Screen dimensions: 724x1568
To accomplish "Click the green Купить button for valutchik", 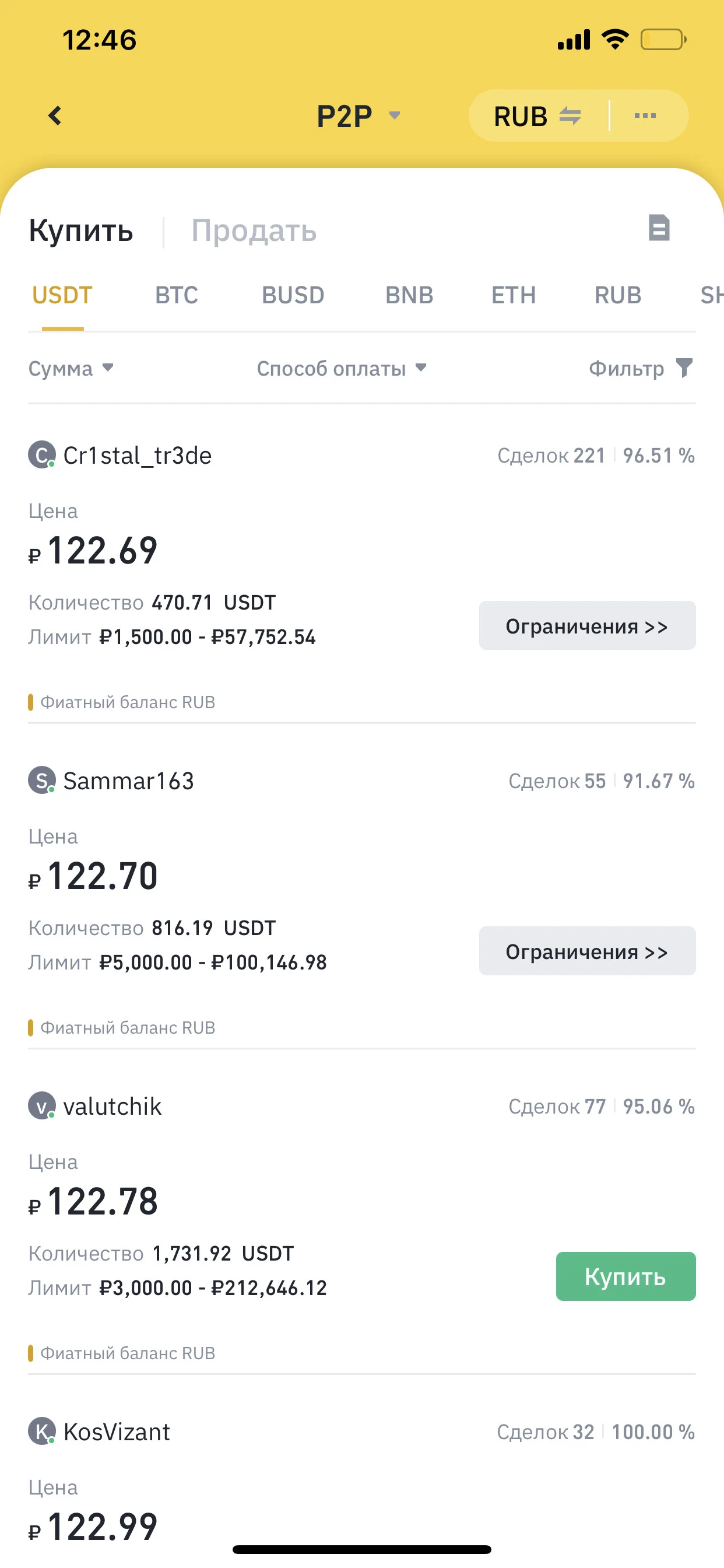I will tap(625, 1276).
